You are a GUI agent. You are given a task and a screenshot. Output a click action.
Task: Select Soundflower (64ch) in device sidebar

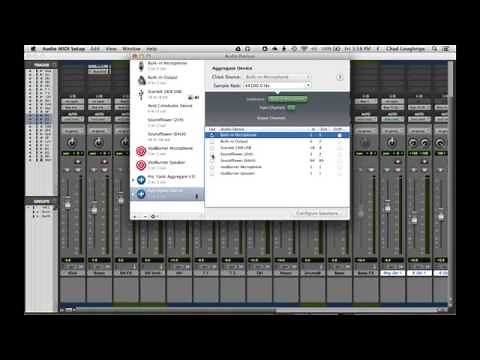(x=167, y=136)
